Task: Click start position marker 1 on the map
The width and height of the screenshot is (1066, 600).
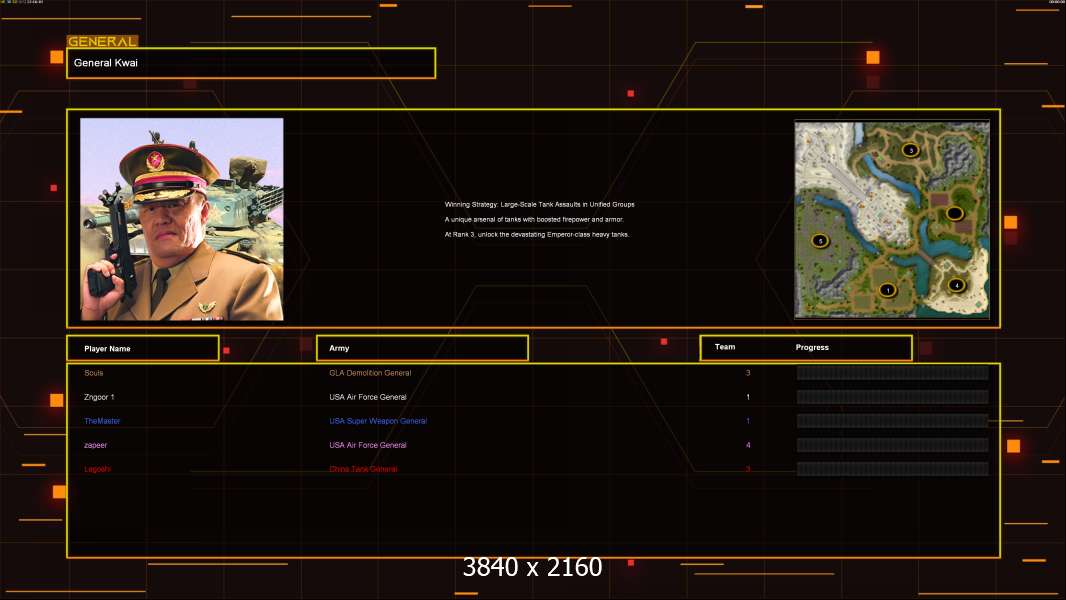Action: pyautogui.click(x=887, y=290)
